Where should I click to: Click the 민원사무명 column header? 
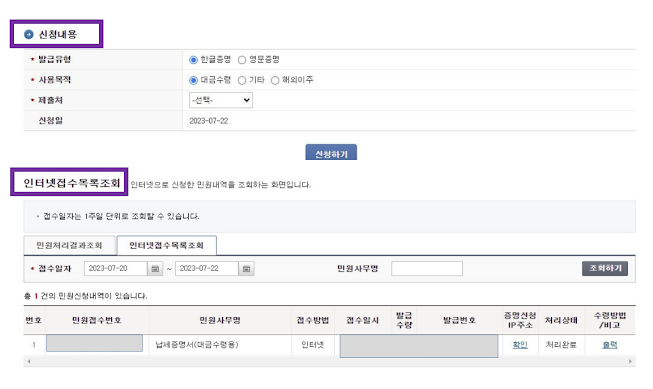tap(220, 320)
